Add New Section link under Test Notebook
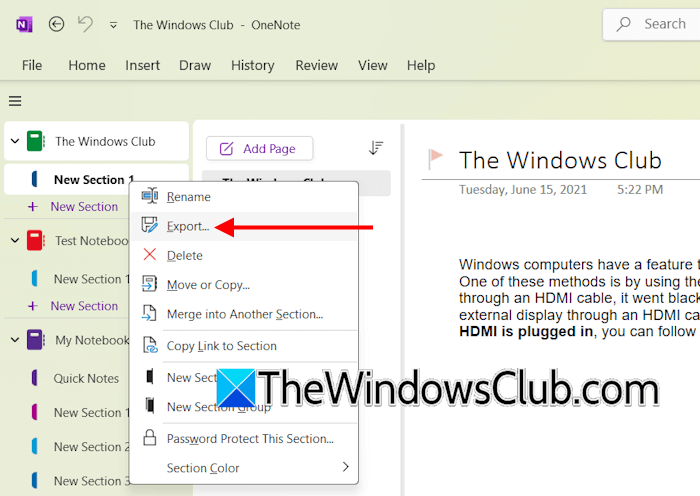The image size is (700, 496). 84,306
